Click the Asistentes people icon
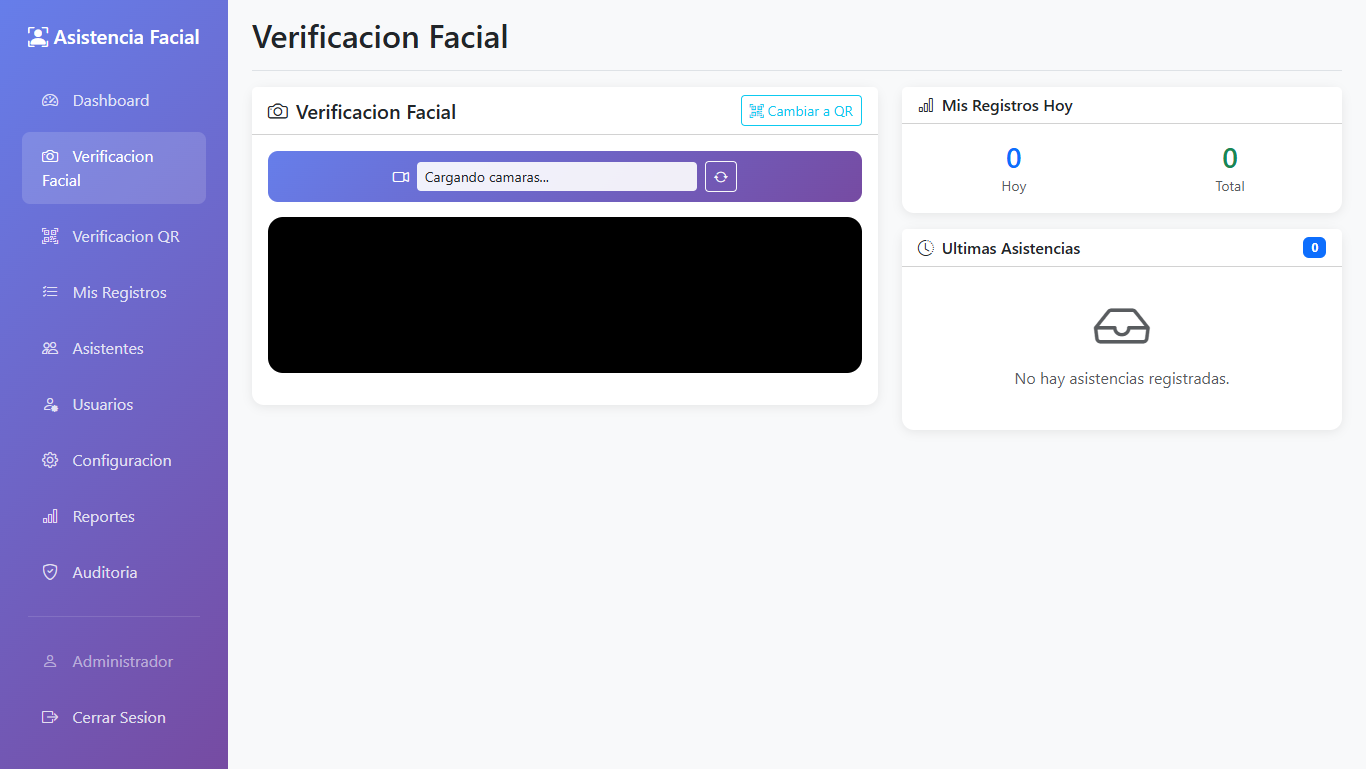The width and height of the screenshot is (1366, 769). tap(50, 349)
